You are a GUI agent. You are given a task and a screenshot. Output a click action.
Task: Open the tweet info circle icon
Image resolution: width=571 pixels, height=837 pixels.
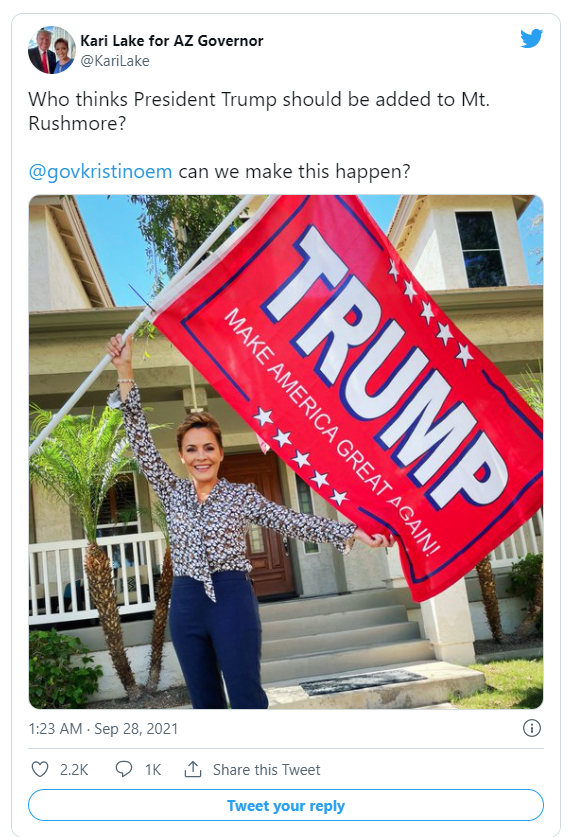click(532, 728)
